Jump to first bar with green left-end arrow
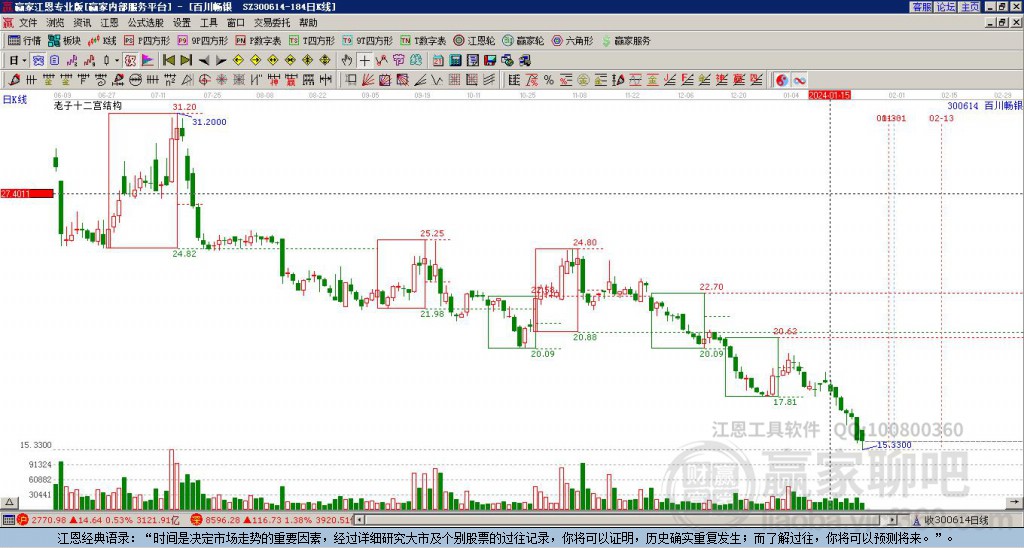1024x548 pixels. (168, 61)
